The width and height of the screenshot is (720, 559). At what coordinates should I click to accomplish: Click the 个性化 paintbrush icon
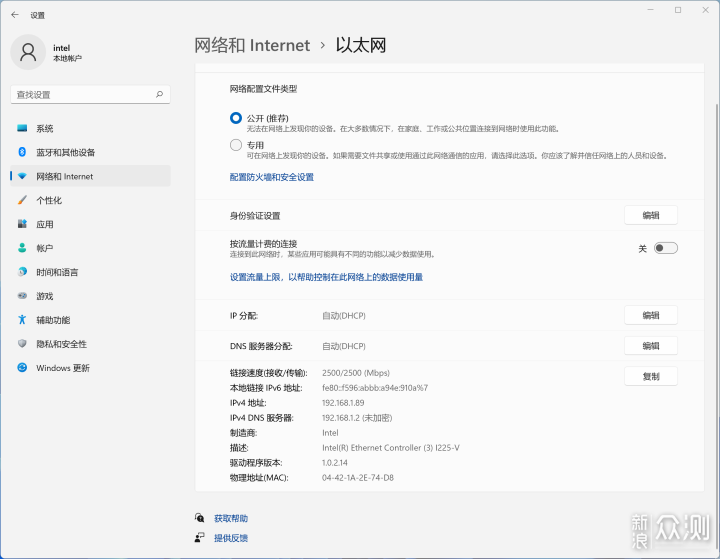(22, 200)
